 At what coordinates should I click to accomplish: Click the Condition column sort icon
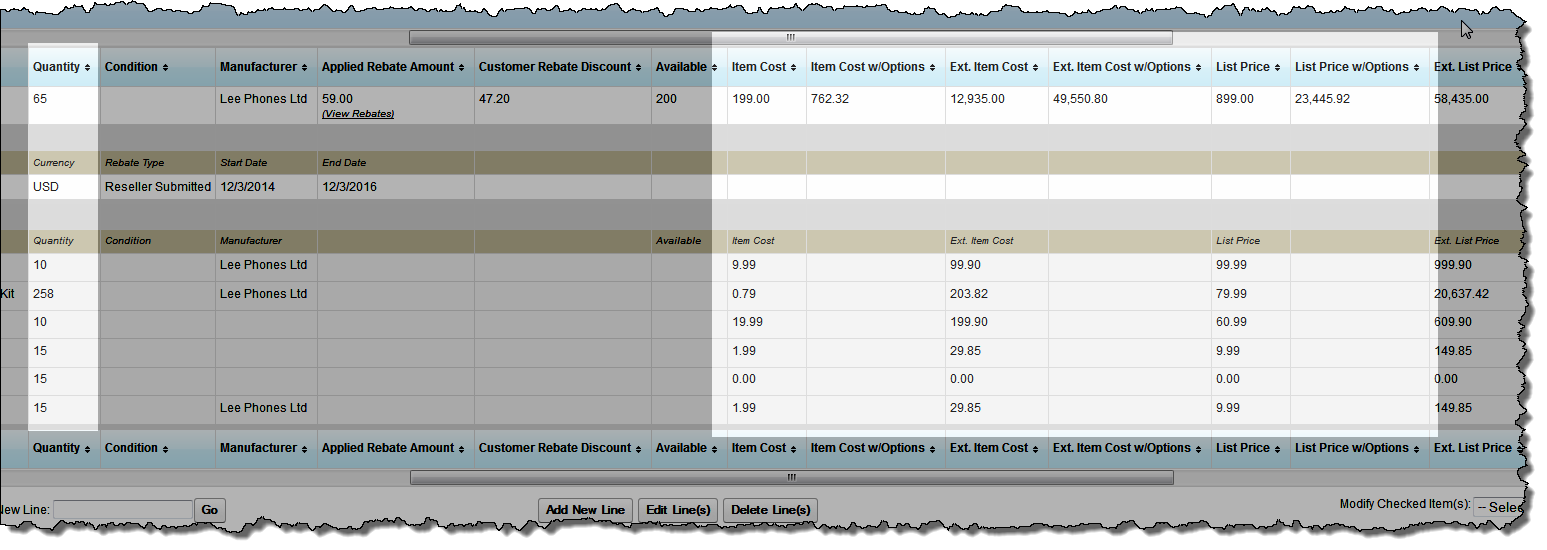pos(165,67)
